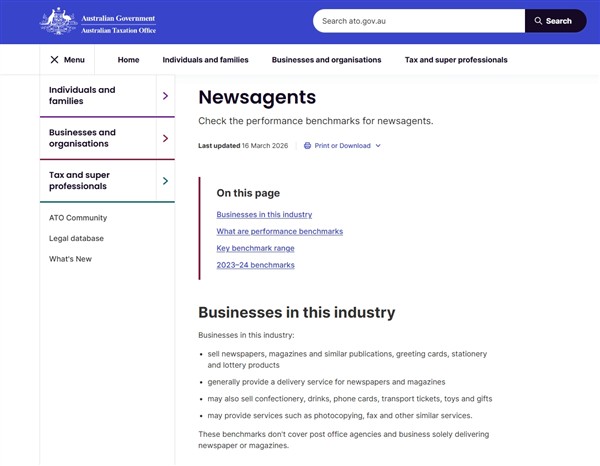Expand Businesses and organisations sidebar chevron
Screen dimensions: 600x466
165,138
